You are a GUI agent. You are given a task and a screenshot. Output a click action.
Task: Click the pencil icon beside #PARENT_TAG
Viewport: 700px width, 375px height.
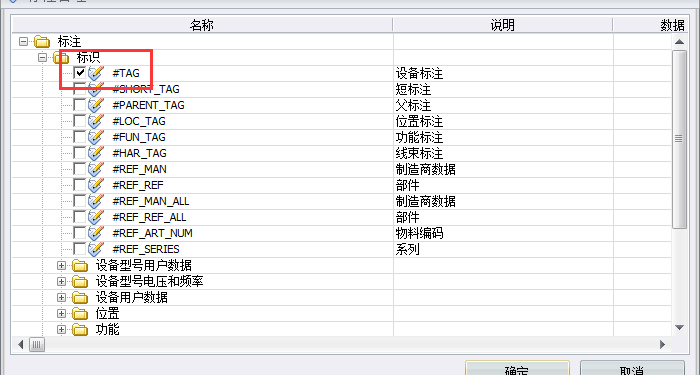click(x=96, y=105)
